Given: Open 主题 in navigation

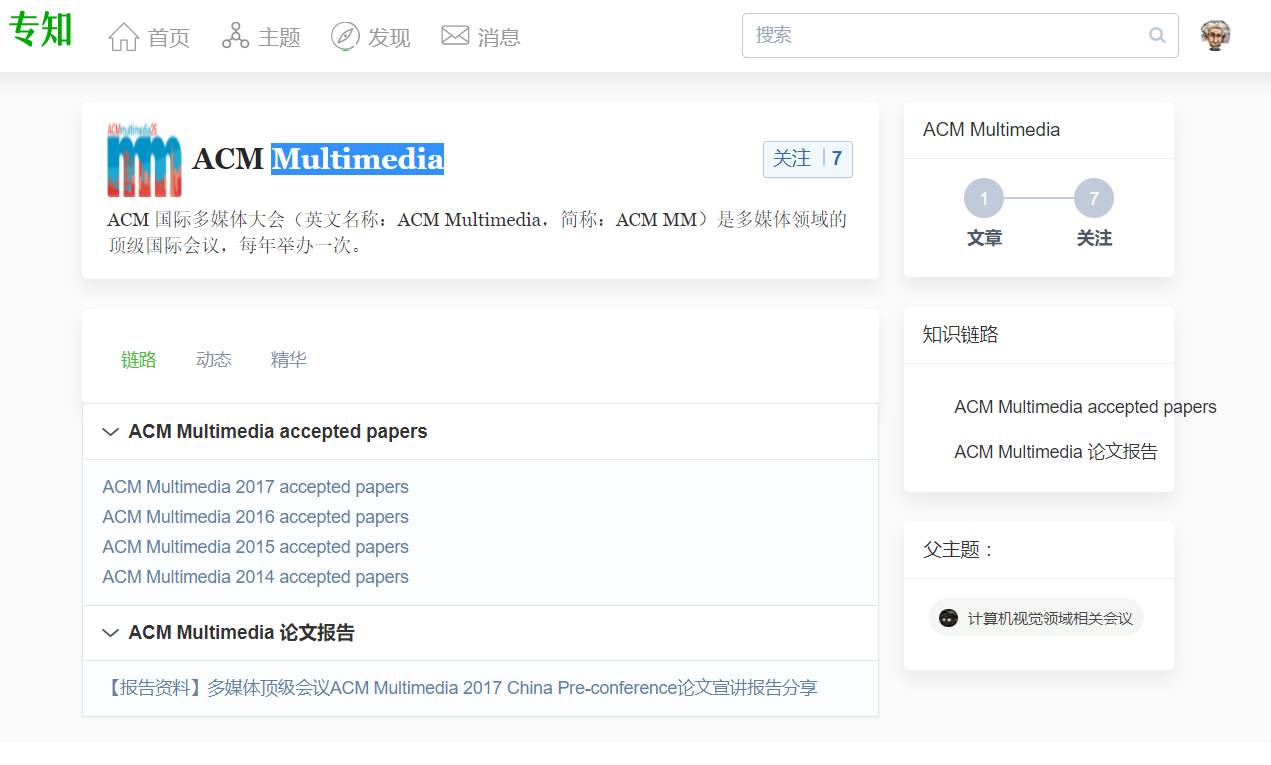Looking at the screenshot, I should pyautogui.click(x=279, y=38).
